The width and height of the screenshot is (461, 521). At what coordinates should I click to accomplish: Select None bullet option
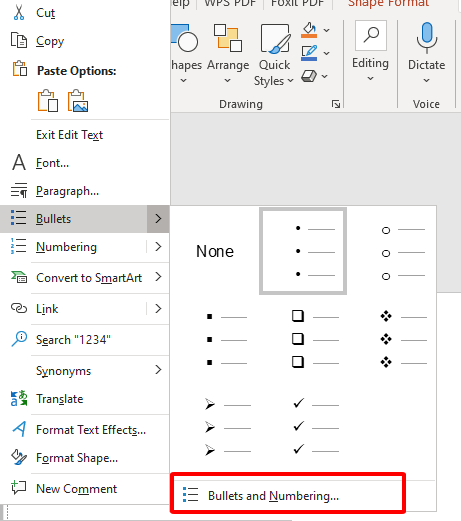click(x=215, y=251)
